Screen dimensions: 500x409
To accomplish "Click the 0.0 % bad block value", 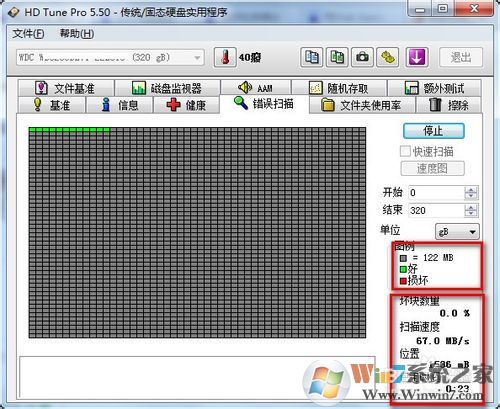I will point(455,313).
